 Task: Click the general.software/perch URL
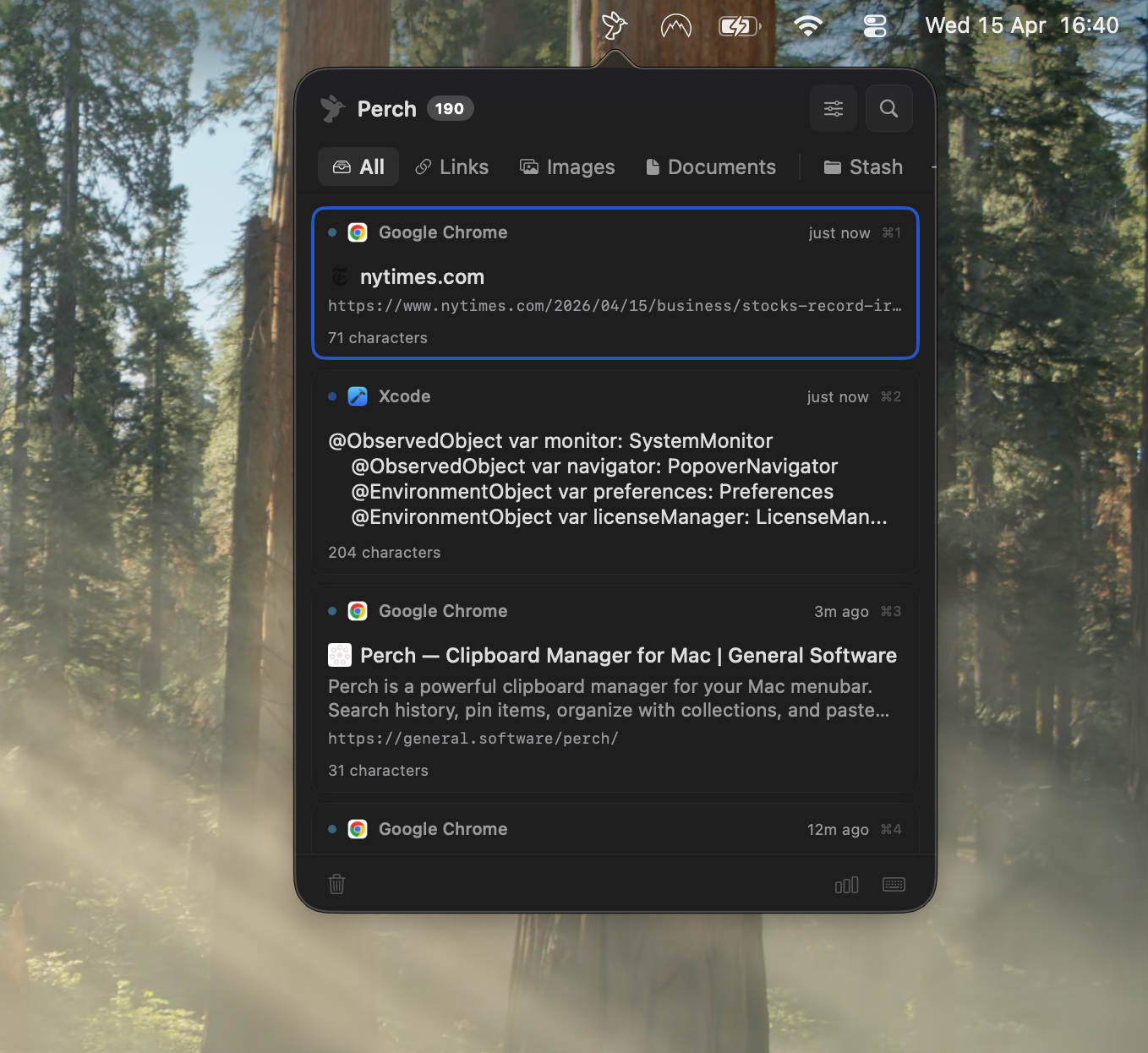pyautogui.click(x=473, y=739)
